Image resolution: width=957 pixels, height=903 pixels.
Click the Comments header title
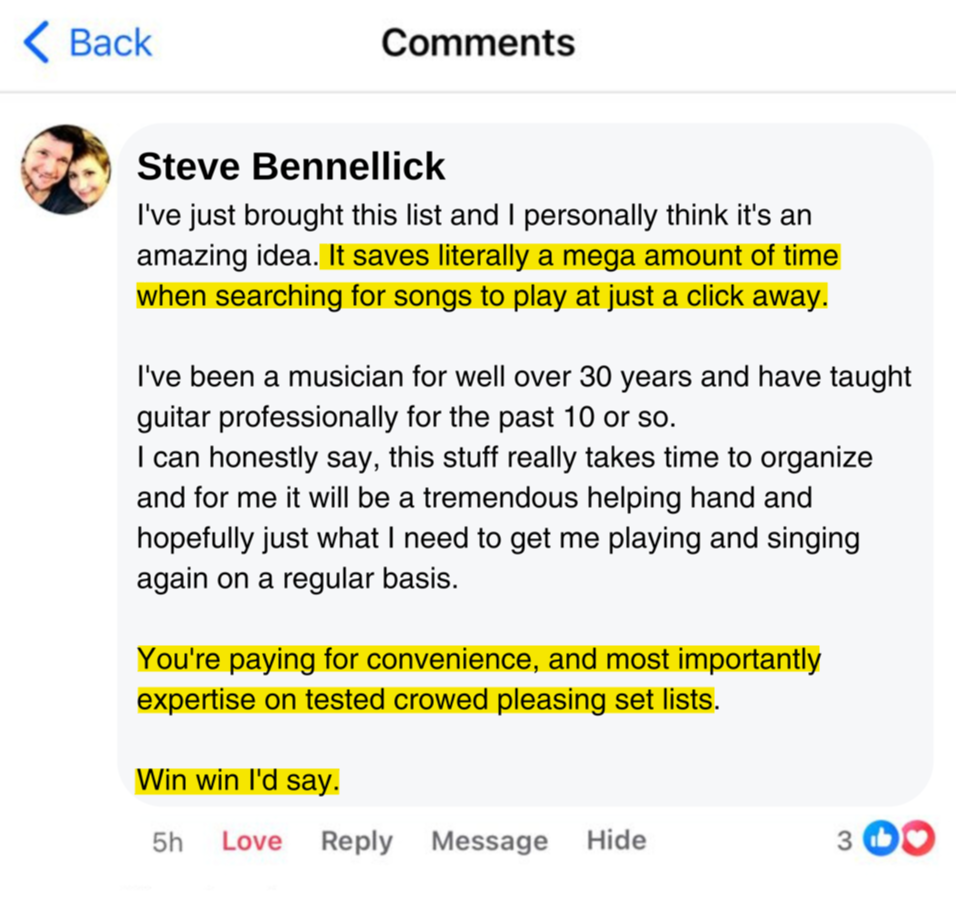(x=478, y=43)
